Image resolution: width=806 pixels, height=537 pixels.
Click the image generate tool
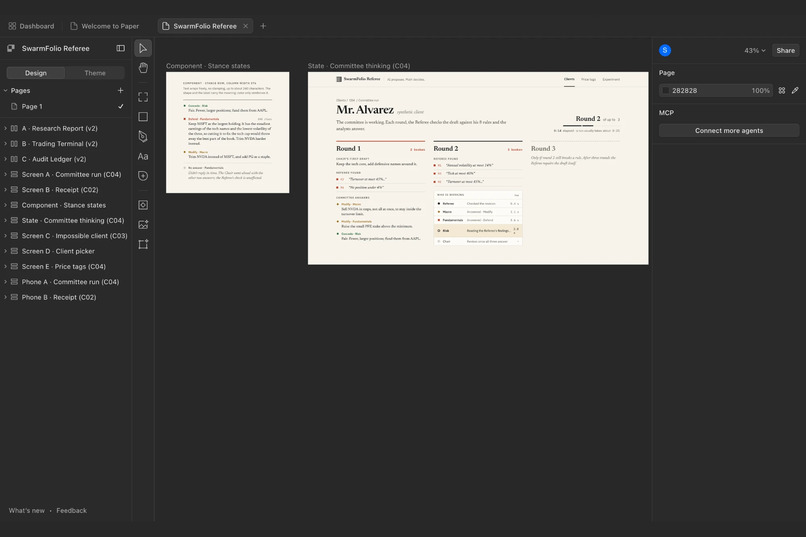click(x=143, y=225)
